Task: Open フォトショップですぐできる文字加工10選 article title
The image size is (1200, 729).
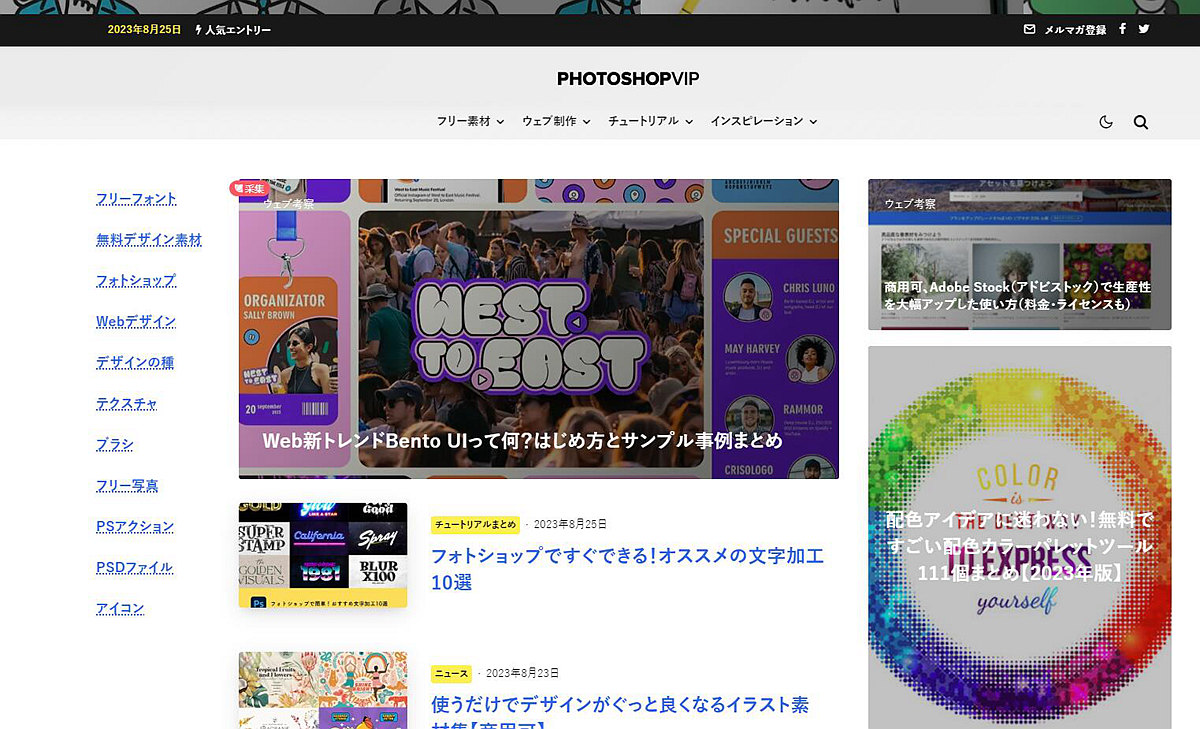Action: click(627, 568)
